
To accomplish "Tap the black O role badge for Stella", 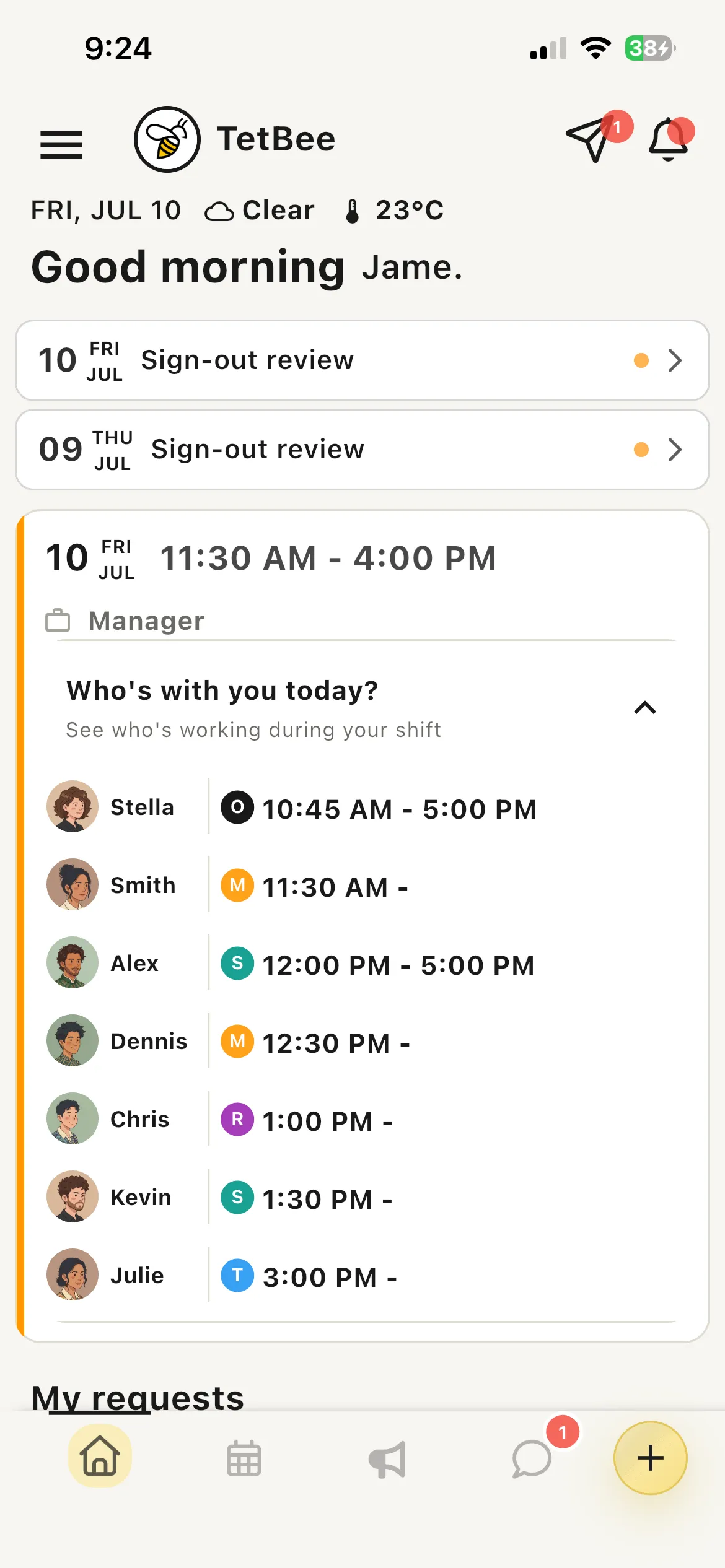I will (x=237, y=808).
